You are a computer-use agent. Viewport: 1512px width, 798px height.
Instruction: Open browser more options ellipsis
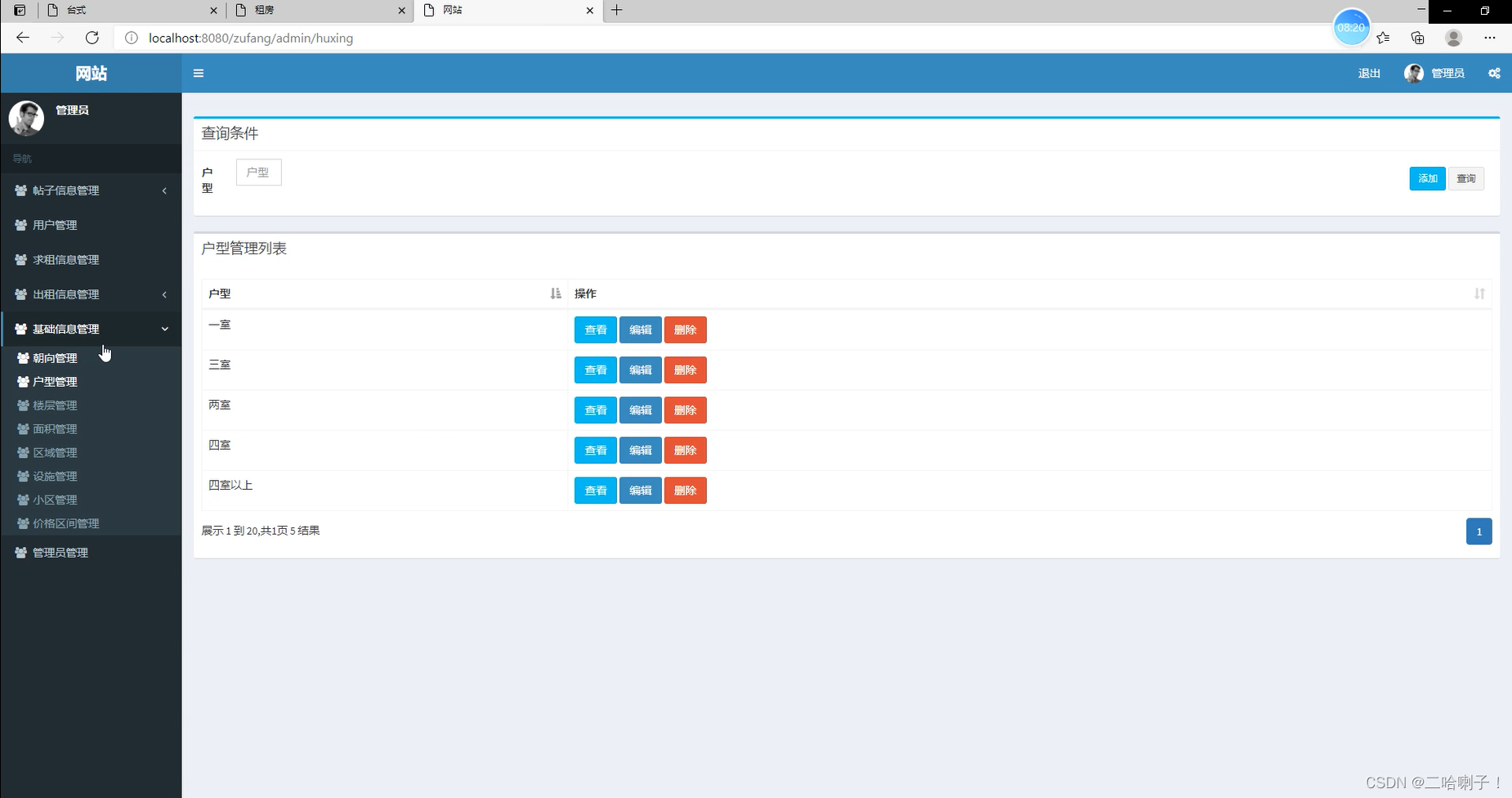point(1490,38)
